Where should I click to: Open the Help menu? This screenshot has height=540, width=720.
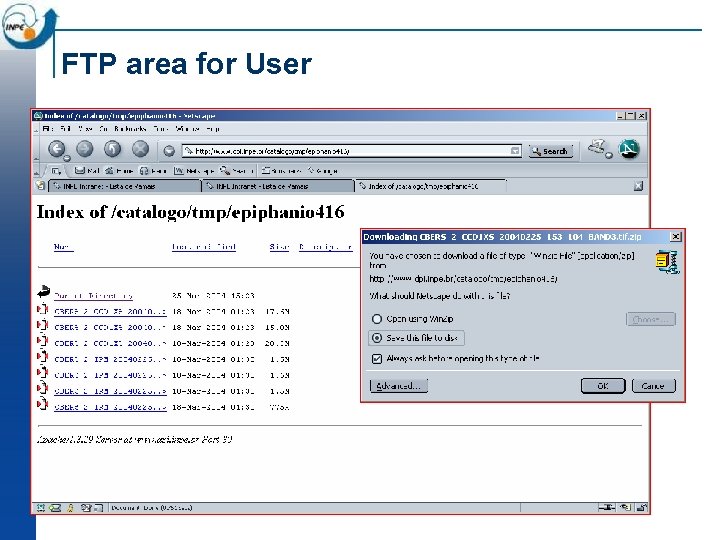pos(213,129)
